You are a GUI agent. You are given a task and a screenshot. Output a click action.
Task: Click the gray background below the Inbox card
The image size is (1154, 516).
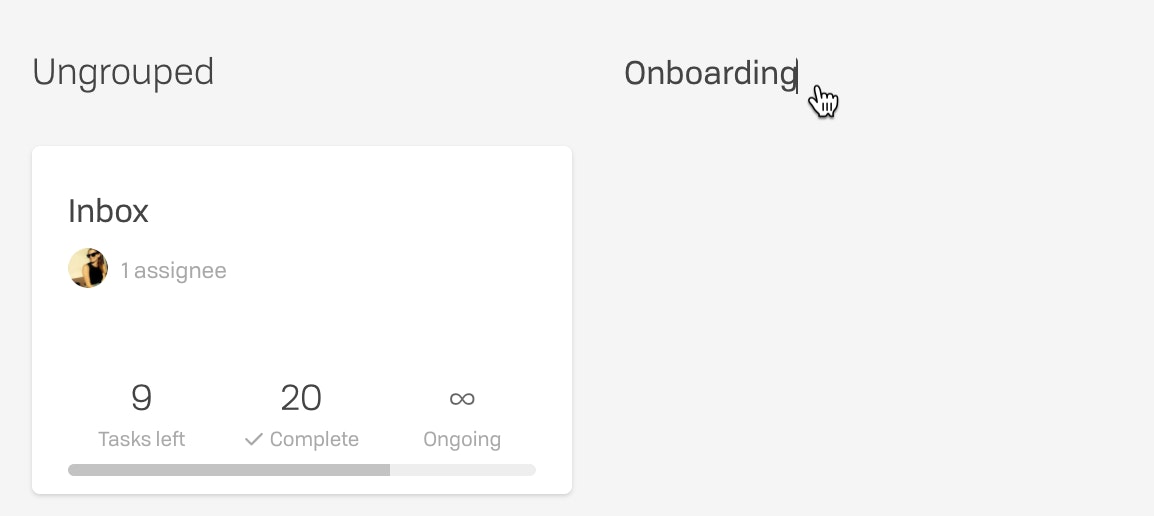coord(302,506)
